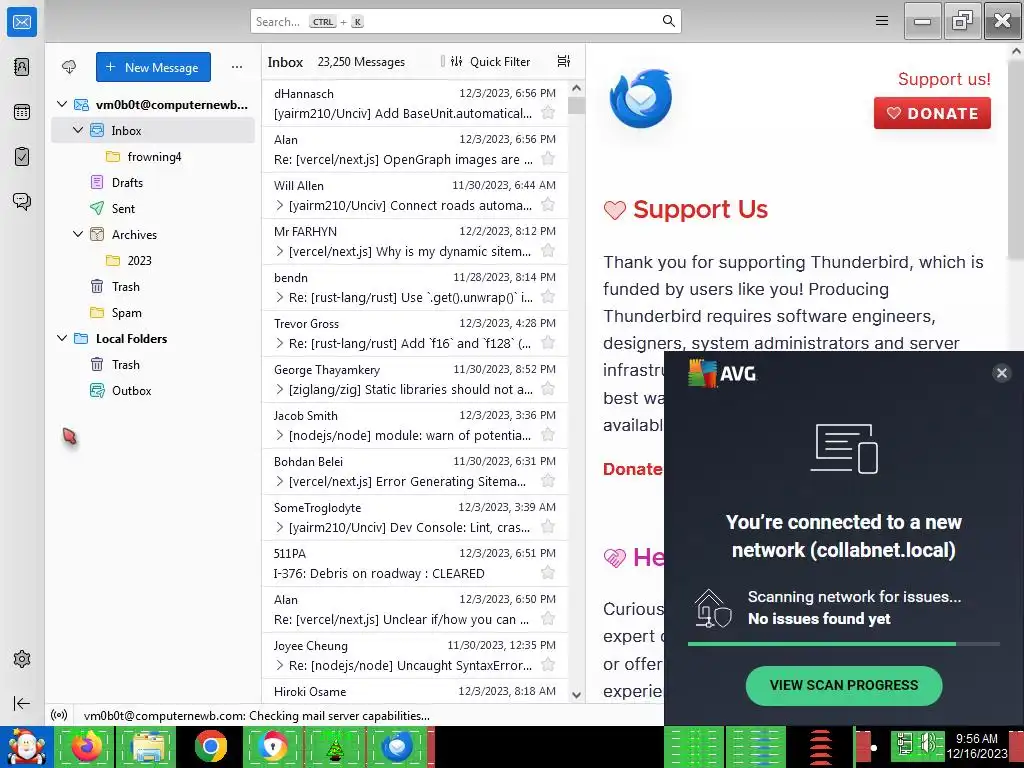Click the search magnifier icon
The width and height of the screenshot is (1024, 768).
pyautogui.click(x=668, y=21)
